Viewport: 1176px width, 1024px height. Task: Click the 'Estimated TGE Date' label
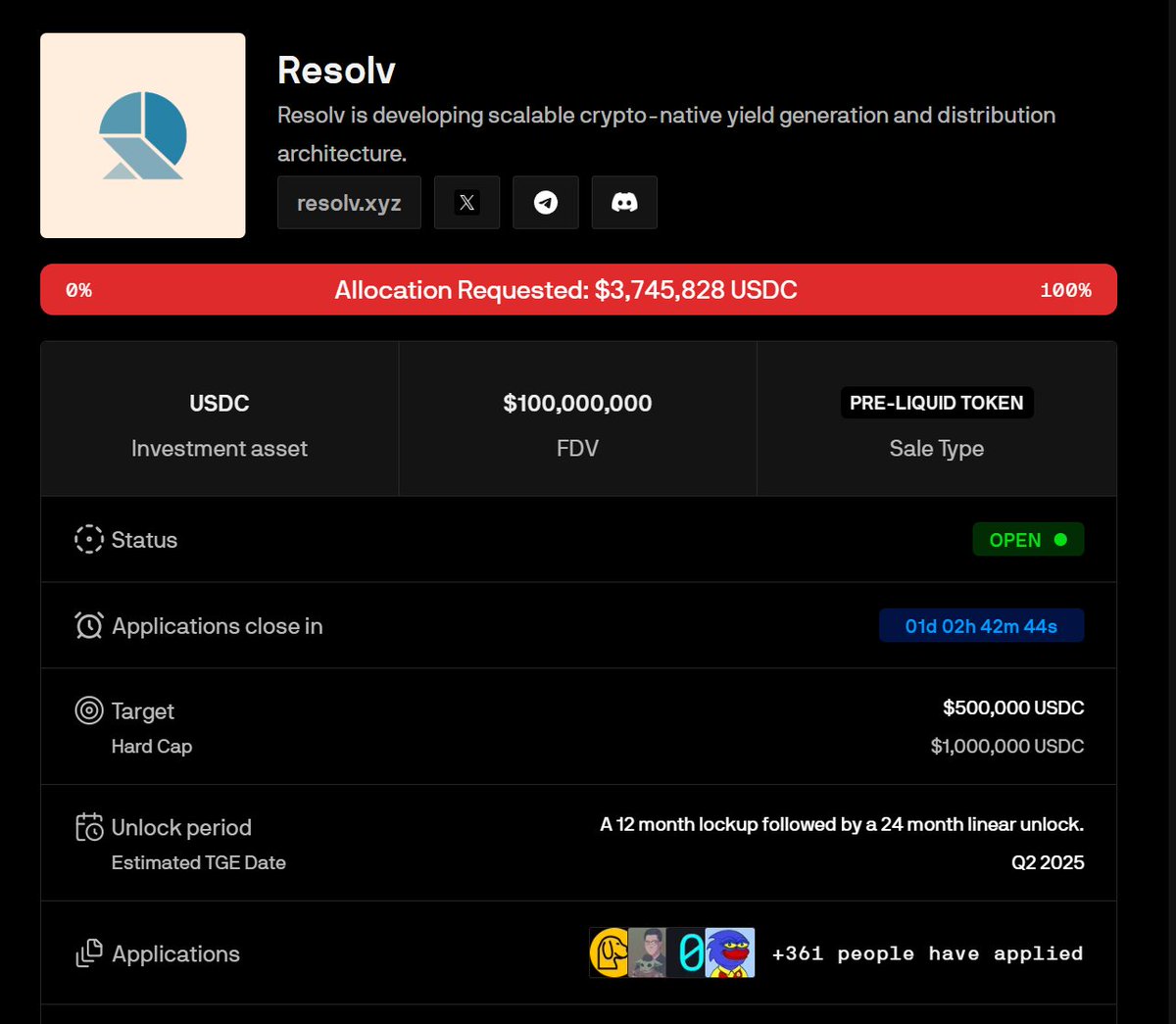[199, 862]
